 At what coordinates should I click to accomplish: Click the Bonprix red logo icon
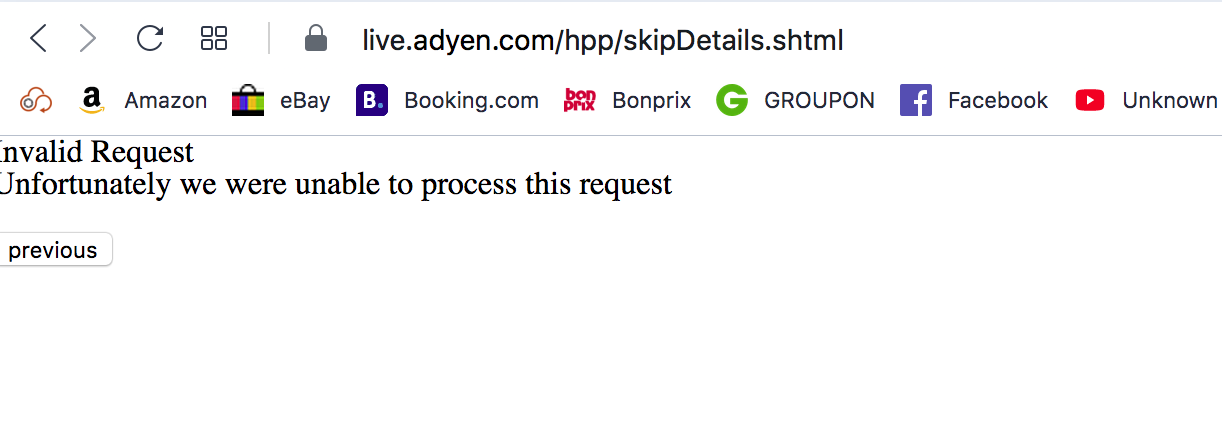tap(580, 100)
